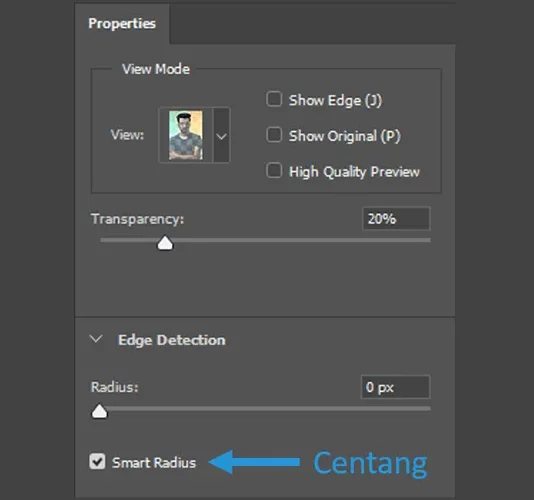Click the Smart Radius label text
Screen dimensions: 534x500
coord(154,463)
